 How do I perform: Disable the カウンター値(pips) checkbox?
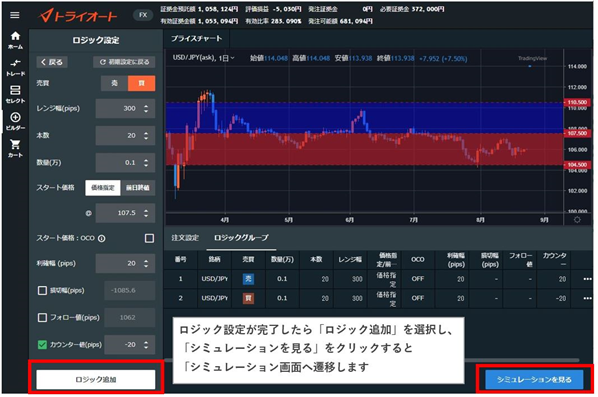point(42,345)
